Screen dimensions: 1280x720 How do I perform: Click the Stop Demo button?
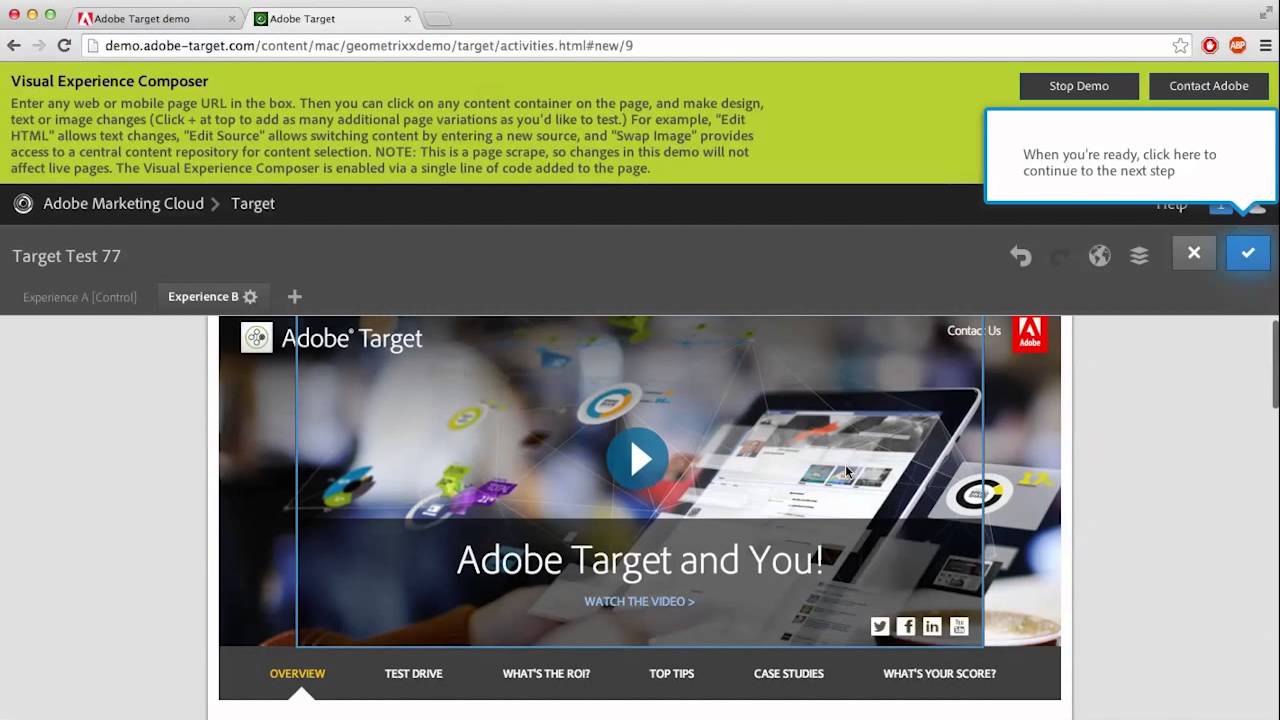1079,86
